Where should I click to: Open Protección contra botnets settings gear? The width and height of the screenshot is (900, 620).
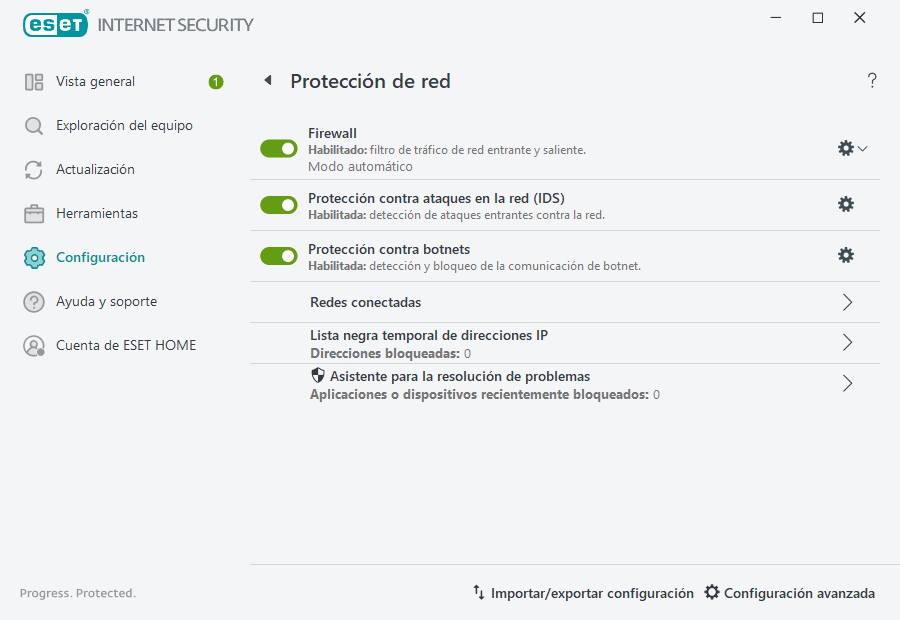846,255
